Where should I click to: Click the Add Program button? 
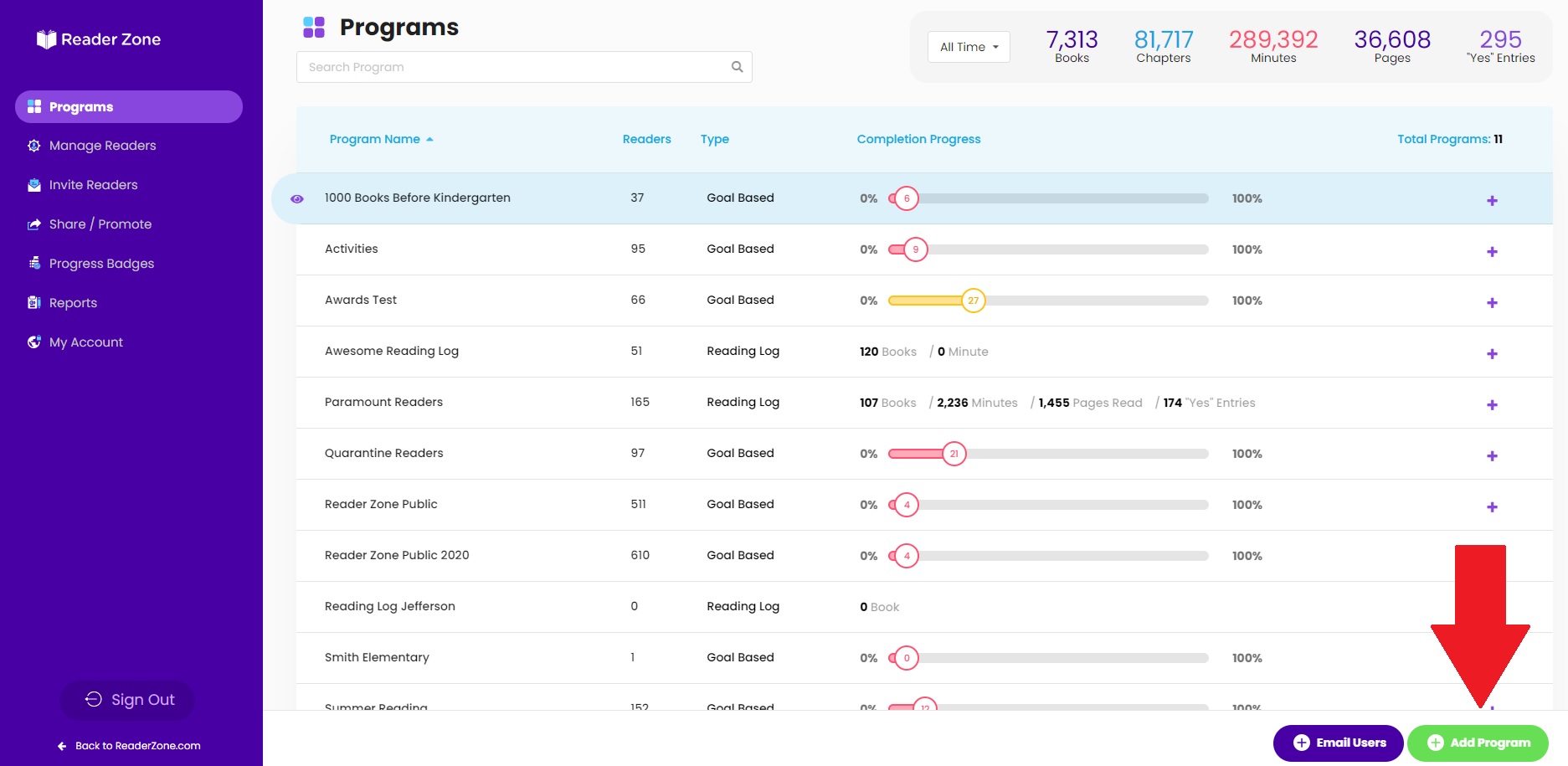pos(1478,743)
